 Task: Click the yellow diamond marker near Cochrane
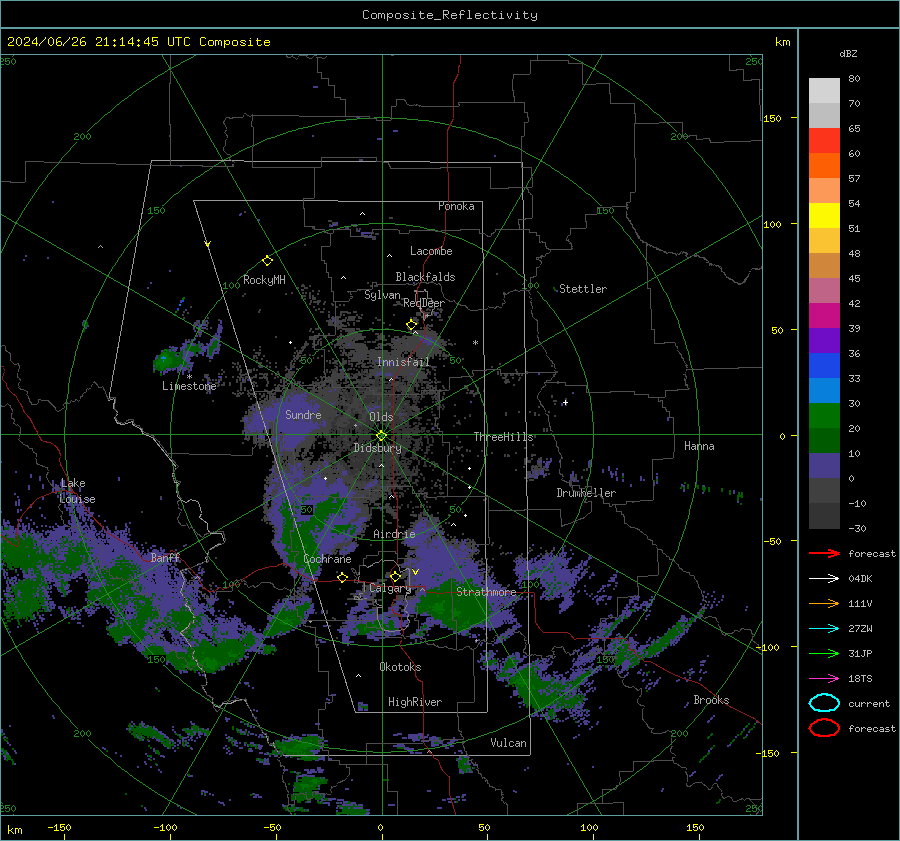342,577
